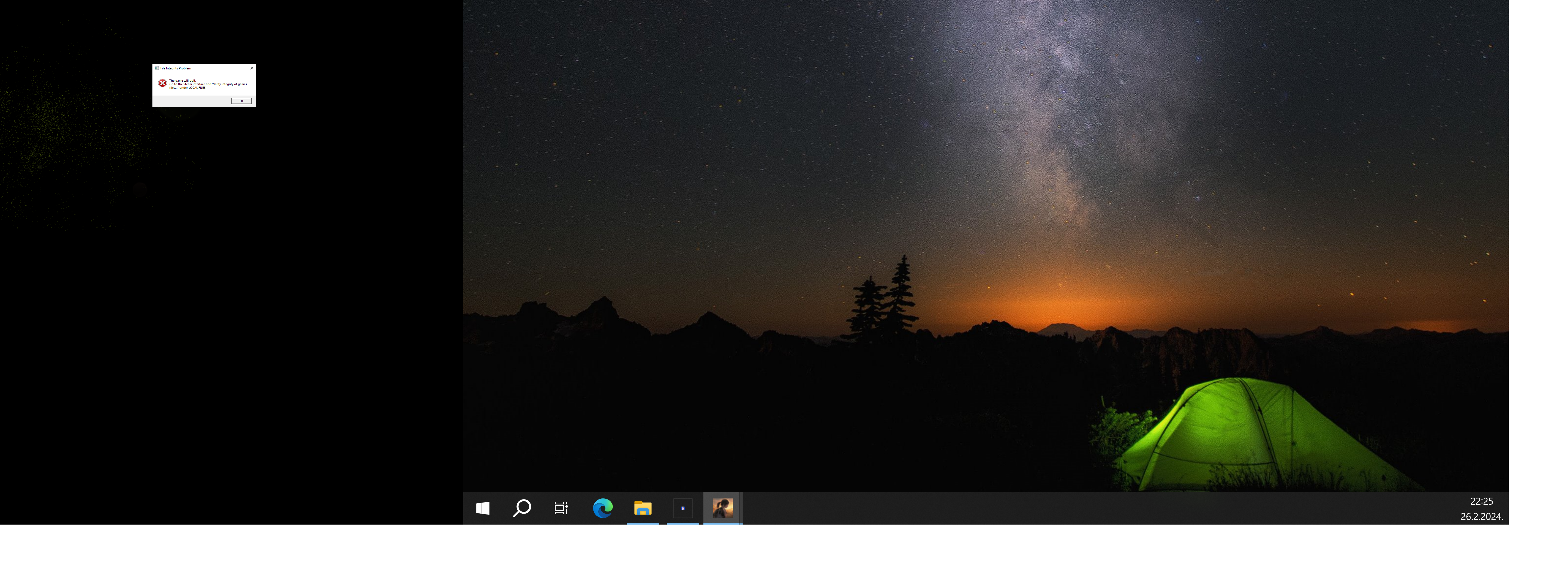Close the File Integrity Problem dialog

252,68
